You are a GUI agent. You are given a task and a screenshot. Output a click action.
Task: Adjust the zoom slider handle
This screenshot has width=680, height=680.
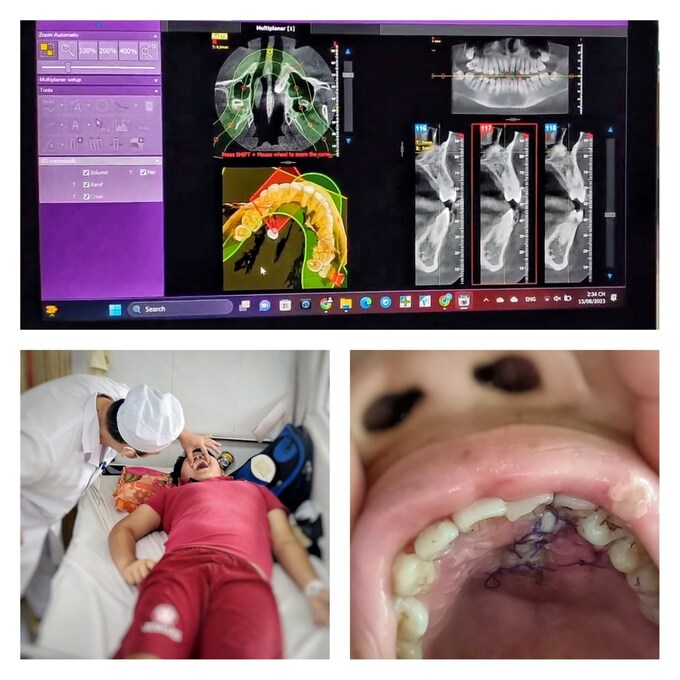(68, 67)
